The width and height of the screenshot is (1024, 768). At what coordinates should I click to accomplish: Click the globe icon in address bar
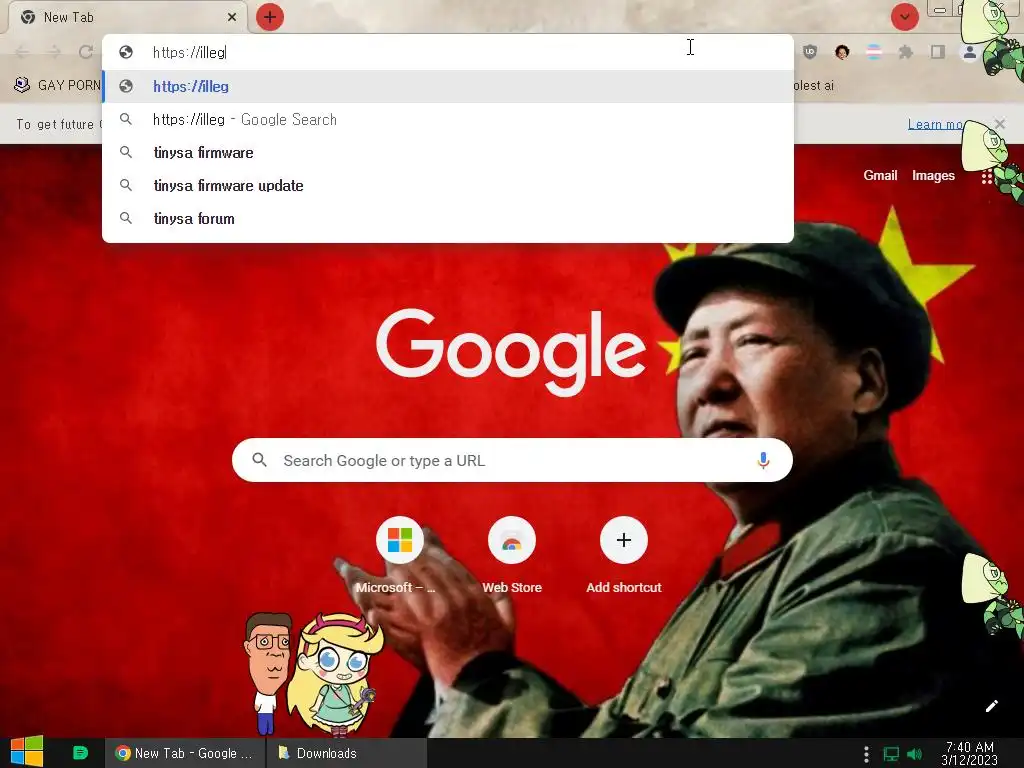[126, 52]
